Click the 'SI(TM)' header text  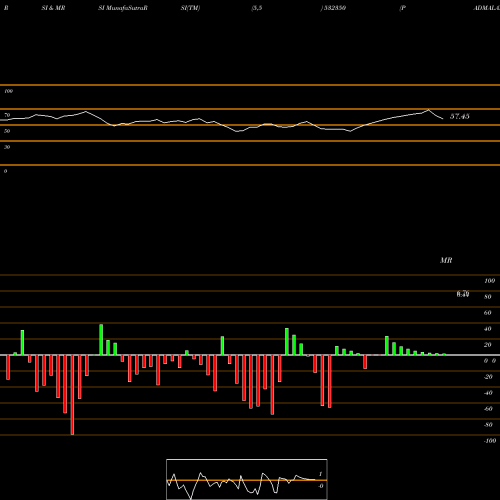pos(190,8)
